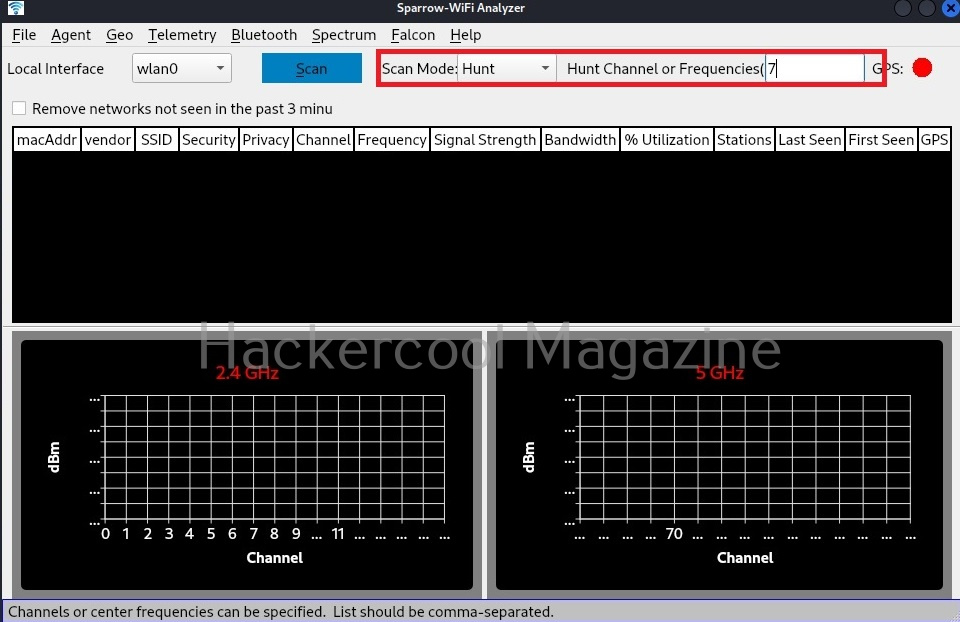Viewport: 960px width, 622px height.
Task: Click the status bar hint about comma-separated list
Action: coord(281,612)
